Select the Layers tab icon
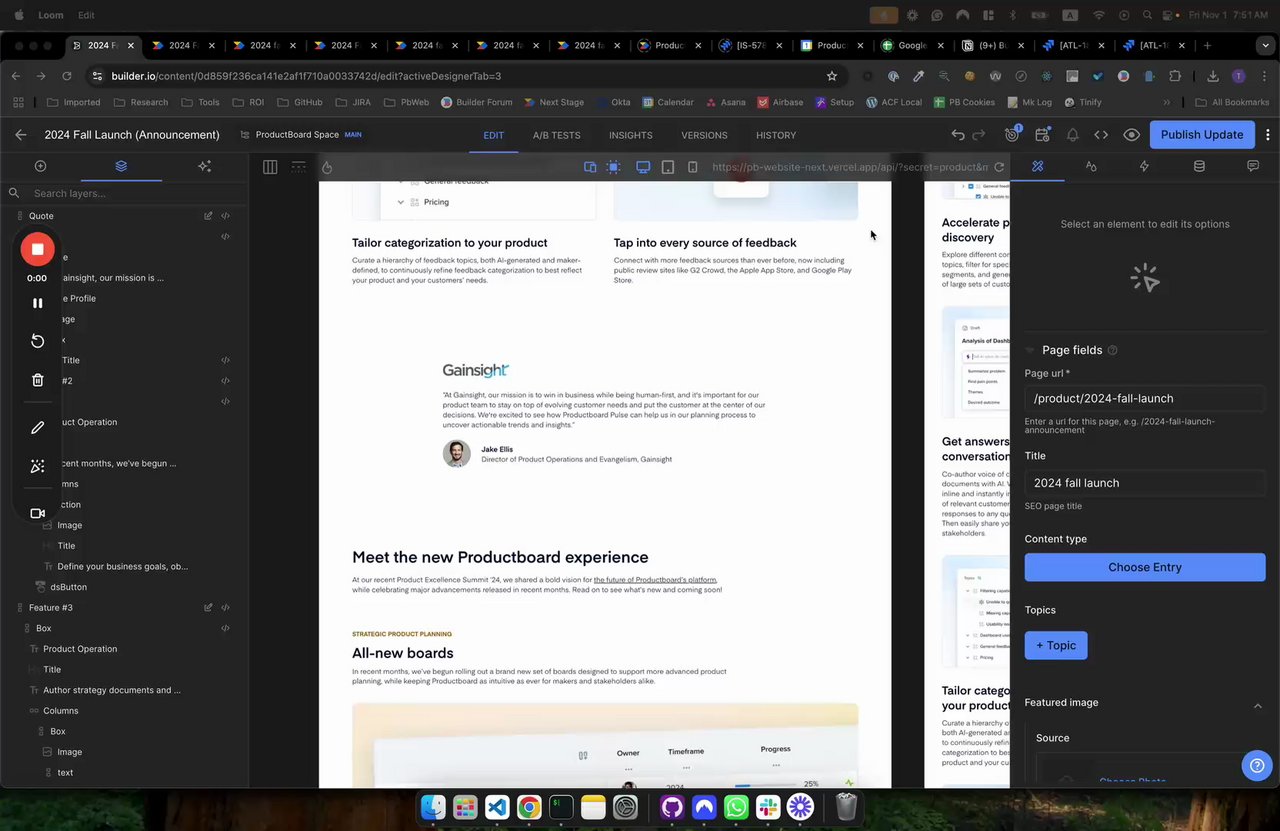The image size is (1280, 831). click(x=121, y=166)
